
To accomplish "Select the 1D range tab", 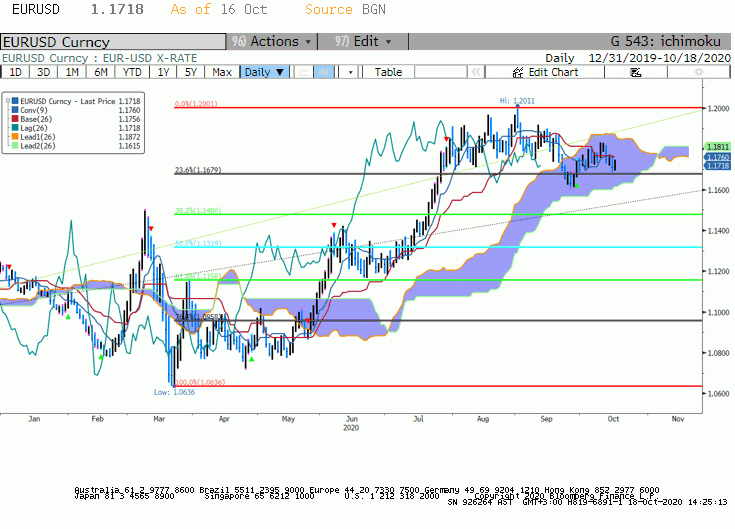I will (x=15, y=72).
